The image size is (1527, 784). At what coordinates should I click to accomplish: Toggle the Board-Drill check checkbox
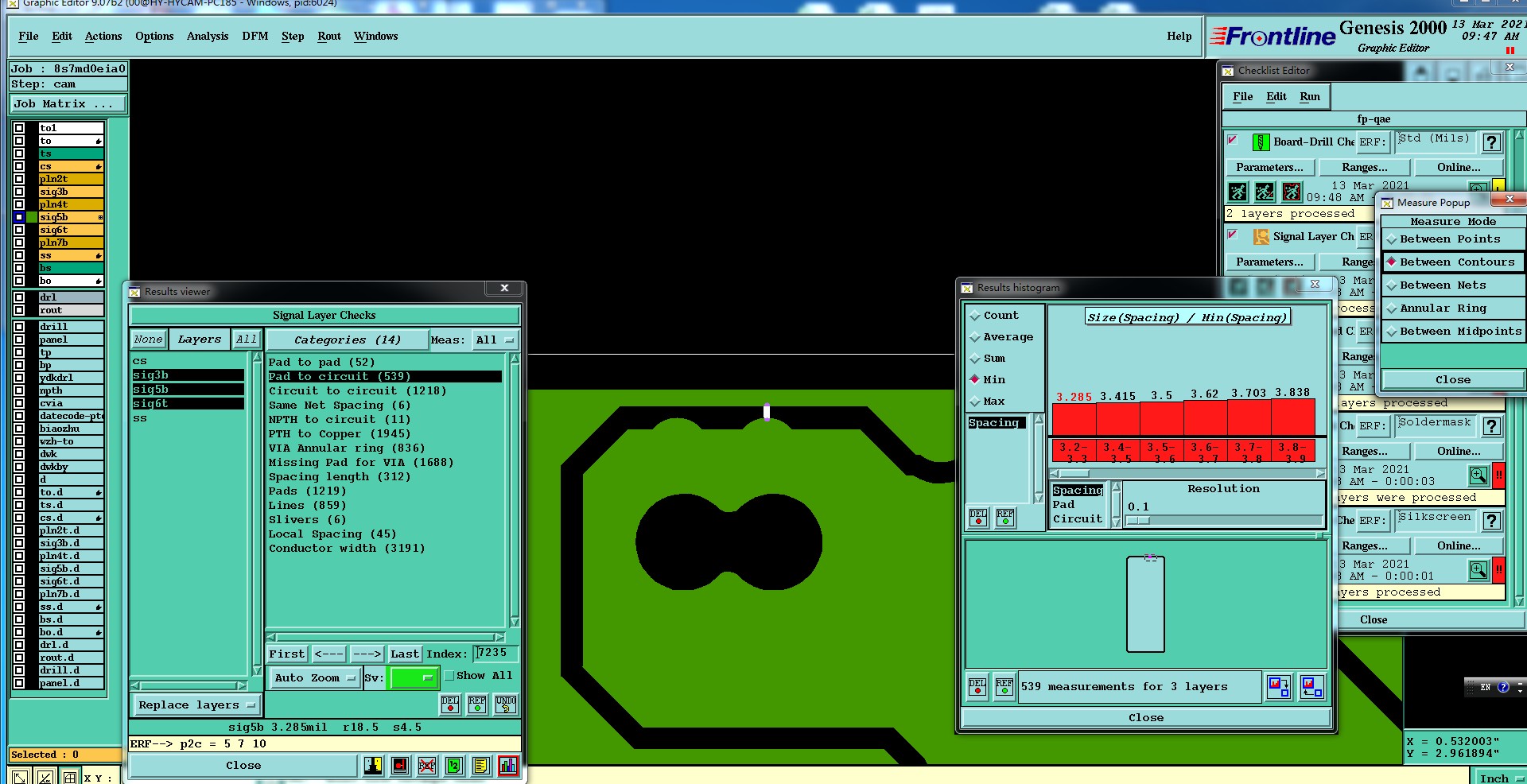[x=1233, y=140]
